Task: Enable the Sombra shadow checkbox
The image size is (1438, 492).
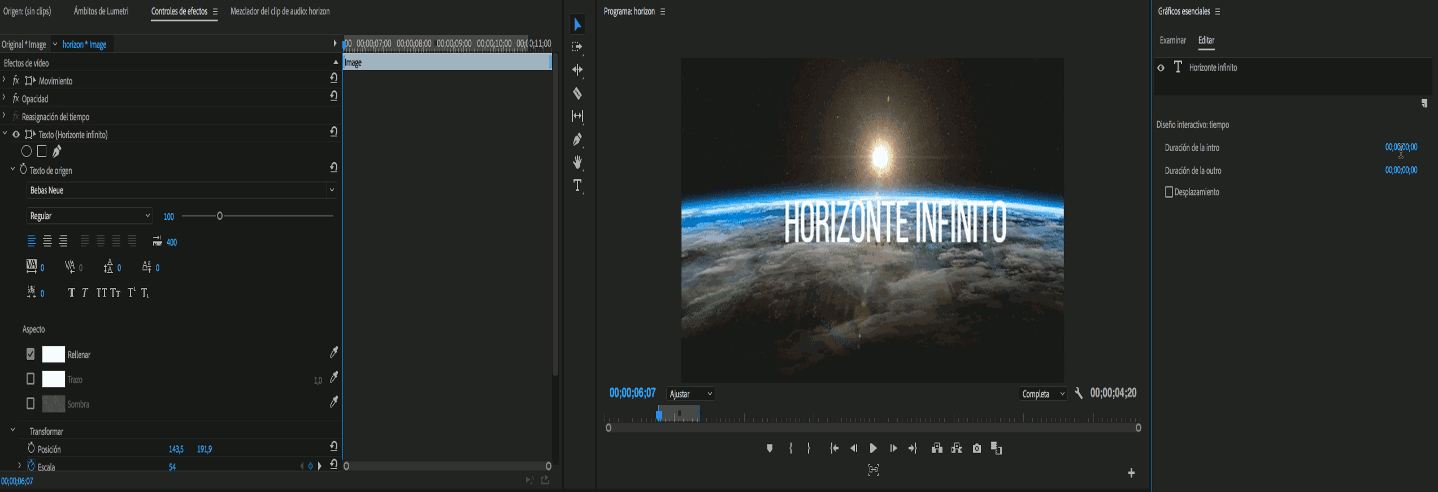Action: click(x=30, y=404)
